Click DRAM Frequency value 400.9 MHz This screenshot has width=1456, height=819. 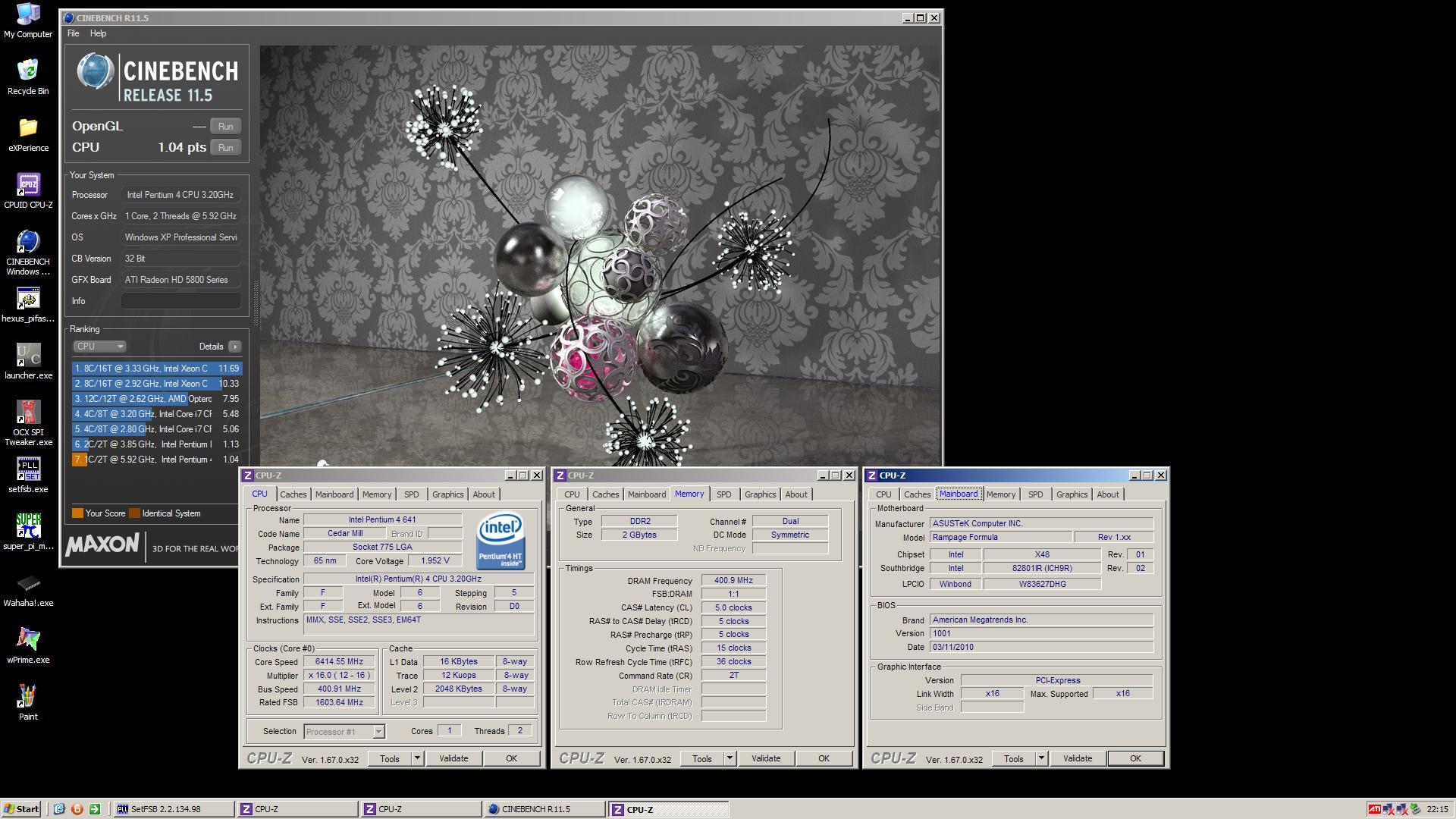click(733, 581)
